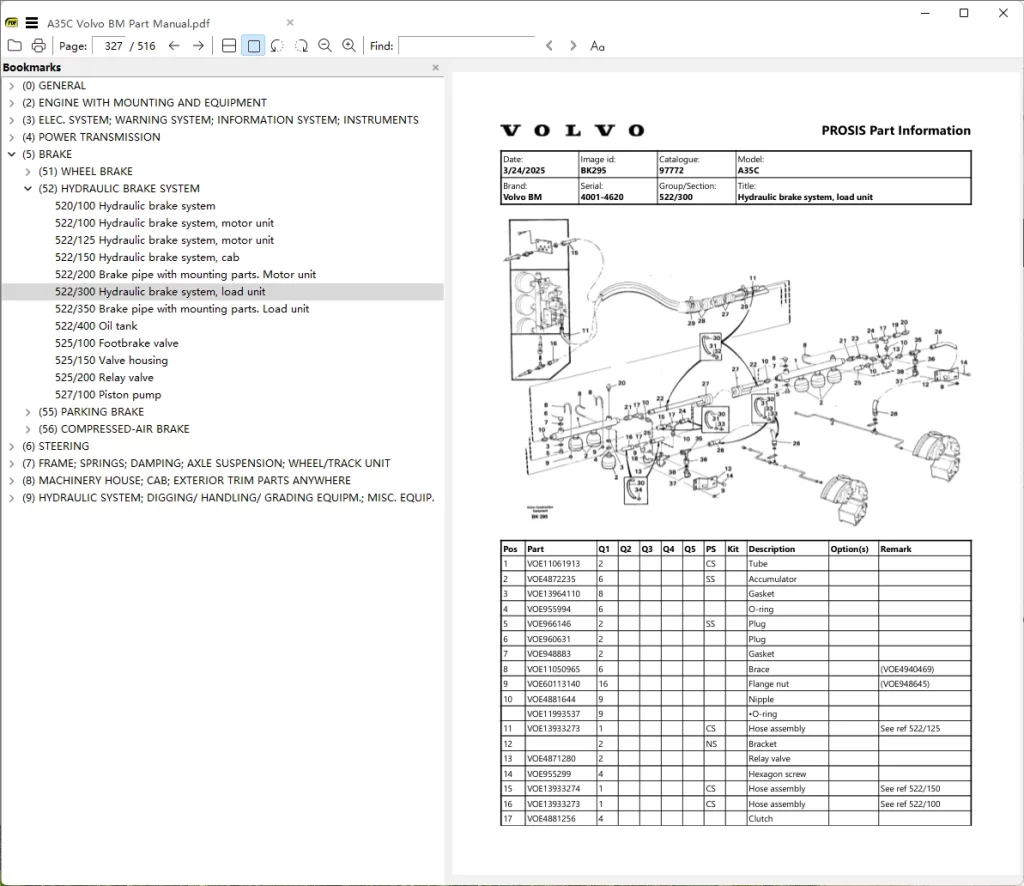Go to the next page arrow
Screen dimensions: 1024x886
198,46
